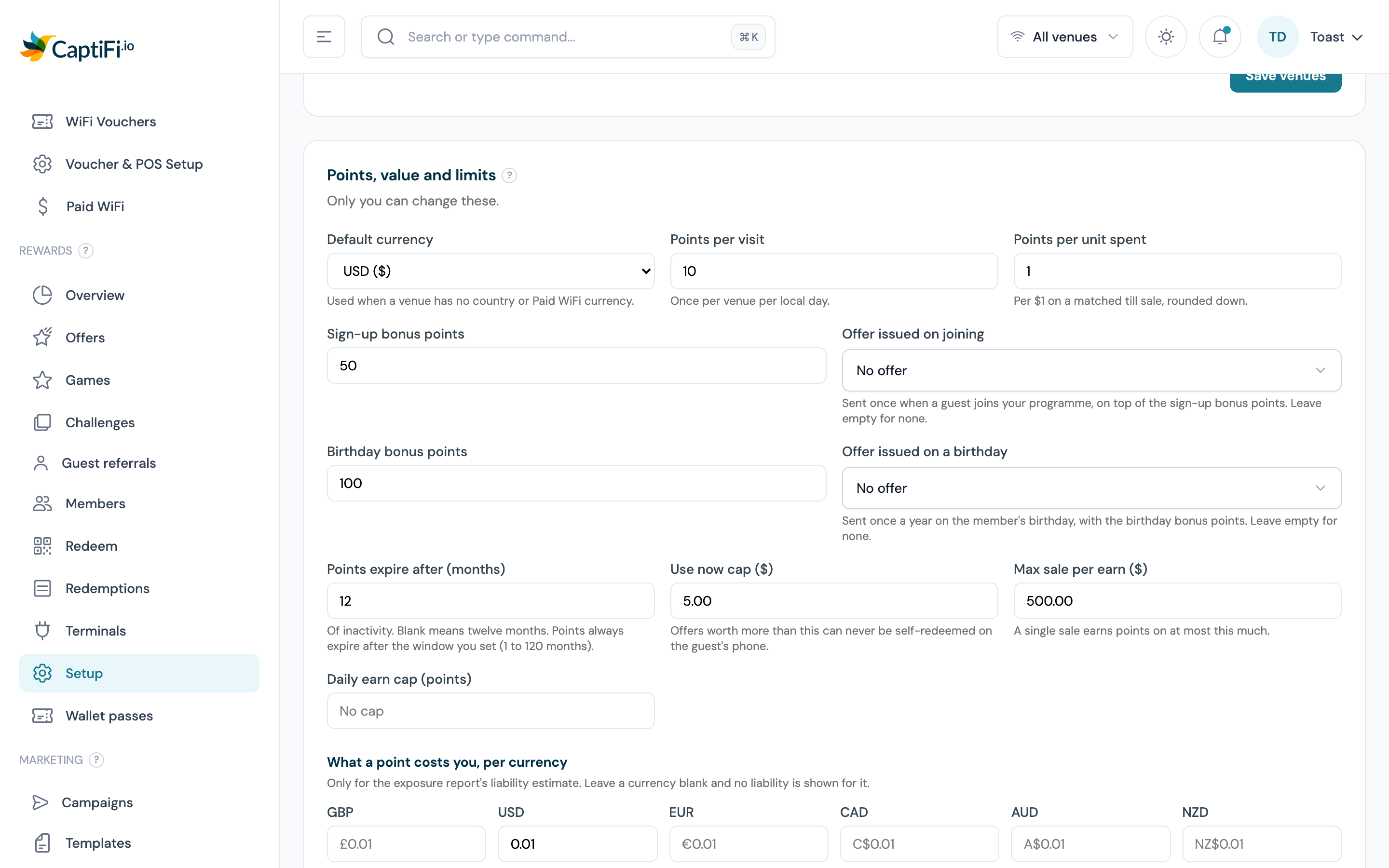Open Guest referrals
The image size is (1389, 868).
(139, 463)
